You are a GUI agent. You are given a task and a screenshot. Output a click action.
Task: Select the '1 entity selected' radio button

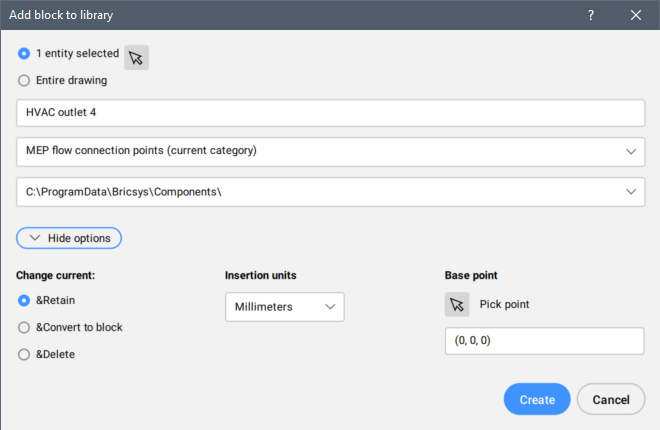tap(24, 54)
